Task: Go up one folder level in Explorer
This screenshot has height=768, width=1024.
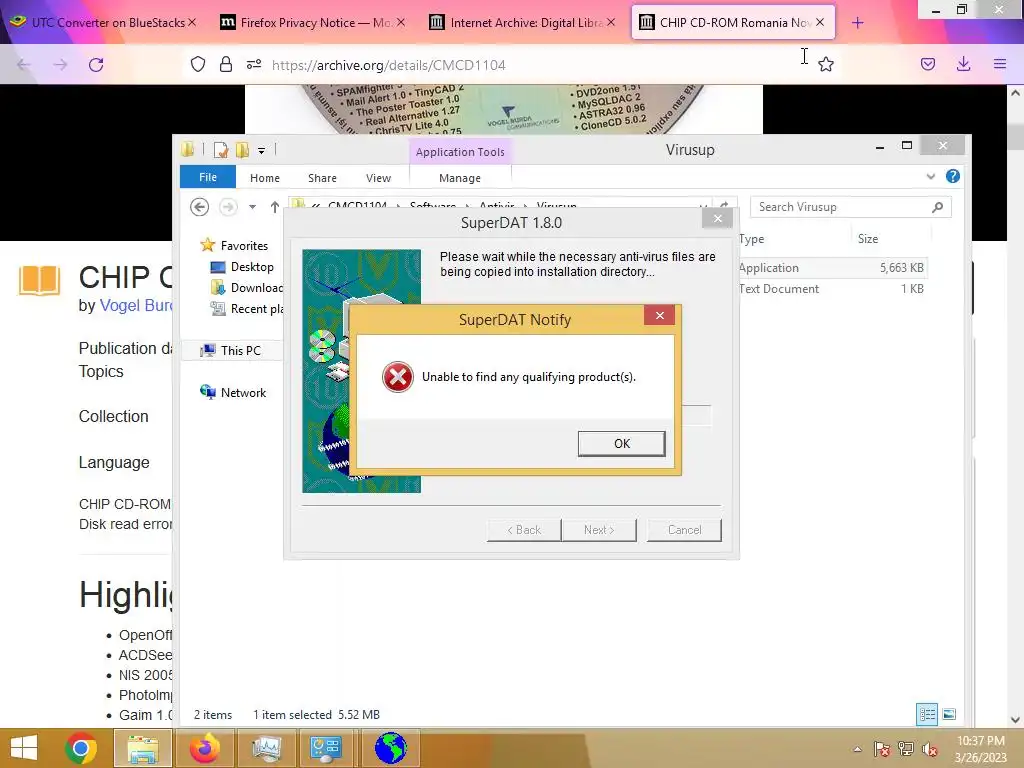Action: [274, 207]
